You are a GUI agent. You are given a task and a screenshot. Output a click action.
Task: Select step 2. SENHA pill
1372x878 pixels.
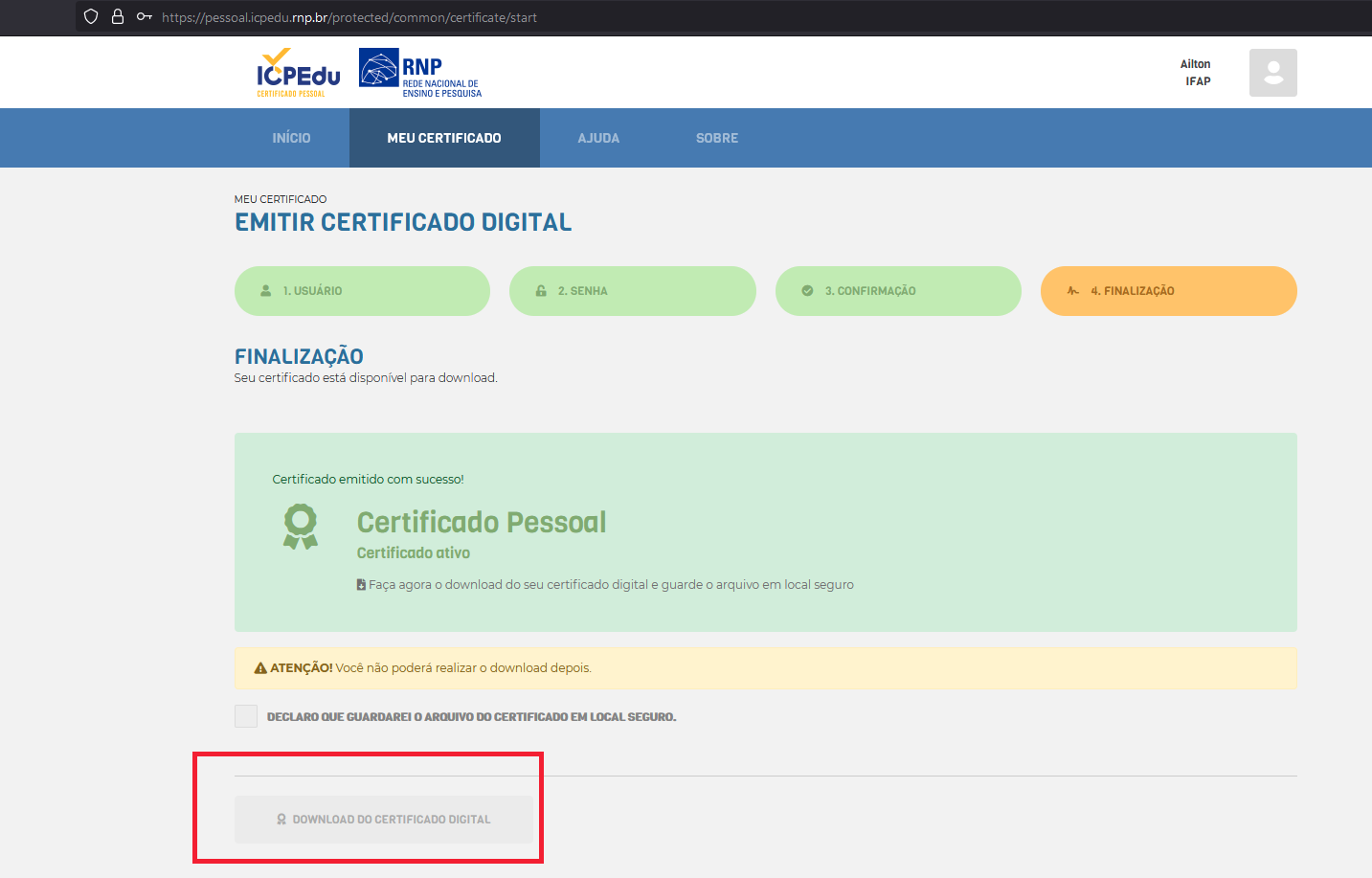pyautogui.click(x=633, y=291)
